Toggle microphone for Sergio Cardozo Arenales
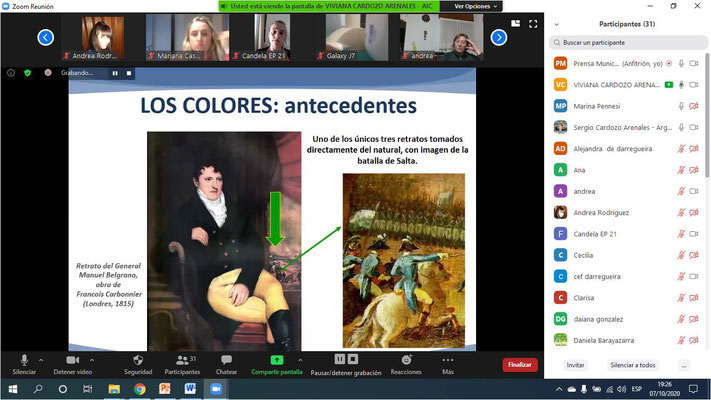This screenshot has height=400, width=711. pos(681,127)
